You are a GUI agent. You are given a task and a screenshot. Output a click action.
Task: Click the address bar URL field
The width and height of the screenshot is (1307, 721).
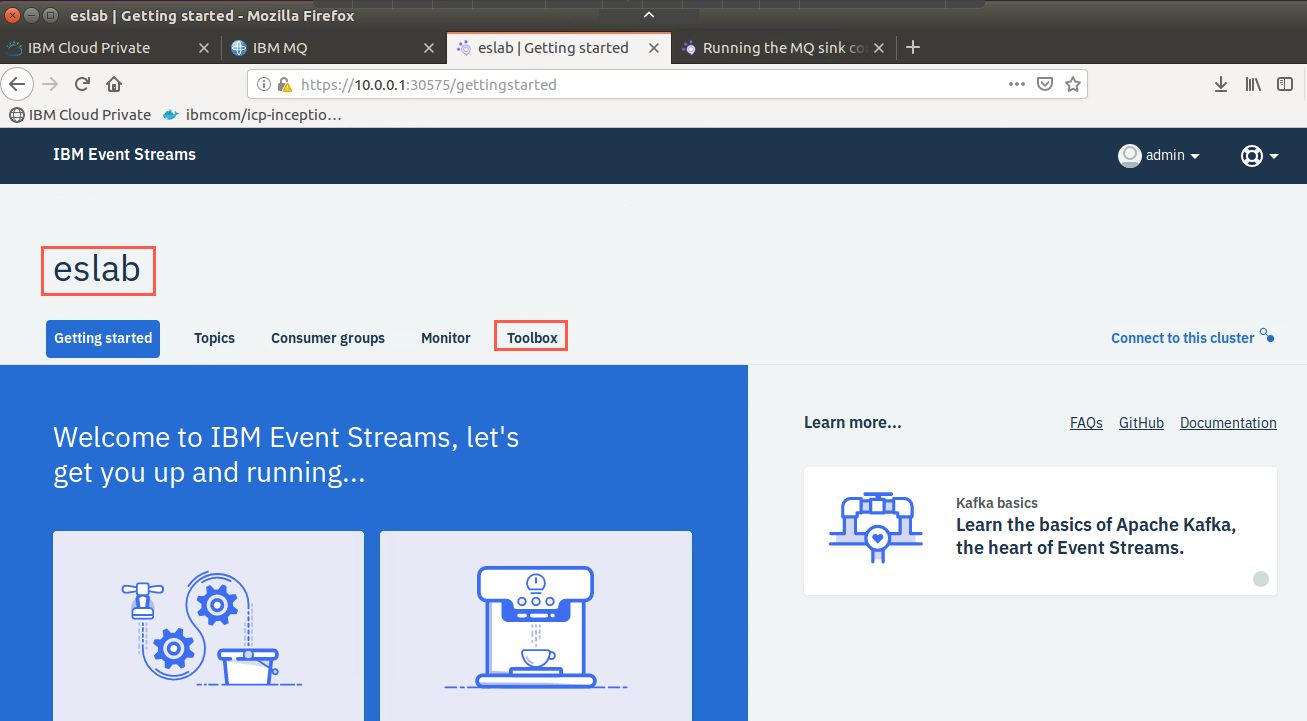point(650,84)
